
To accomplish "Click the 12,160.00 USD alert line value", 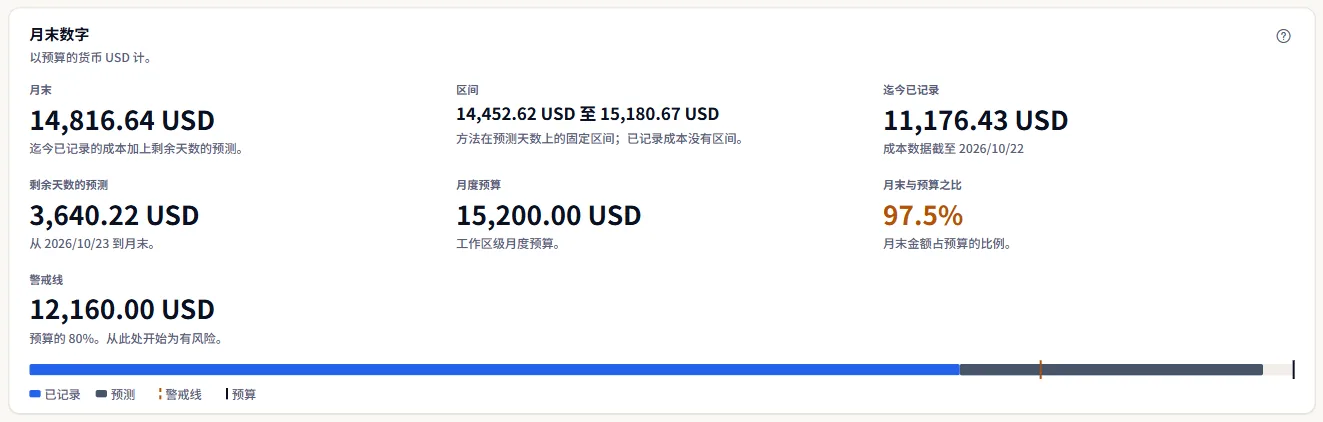I will (x=122, y=309).
